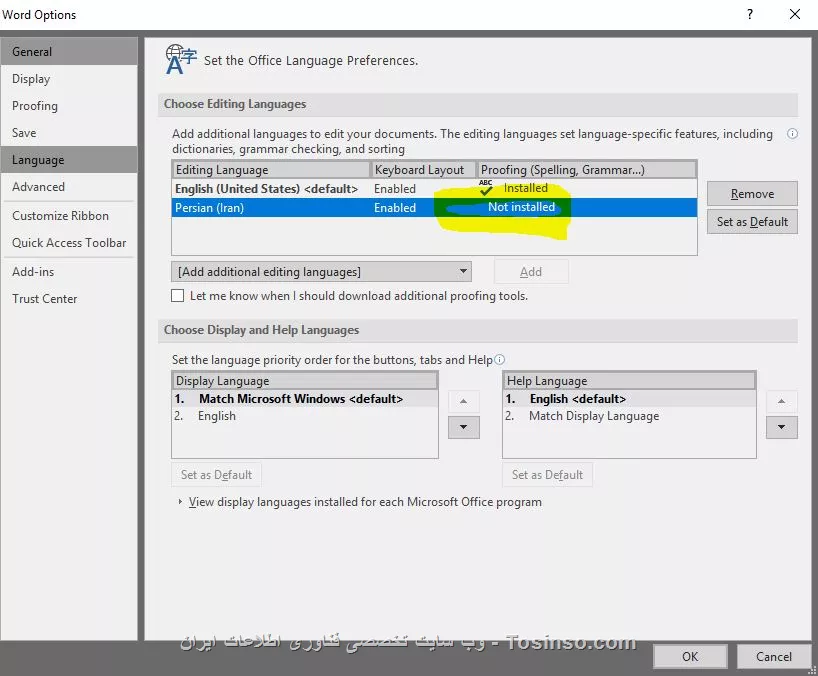
Task: Open the Advanced options category
Action: tap(69, 187)
